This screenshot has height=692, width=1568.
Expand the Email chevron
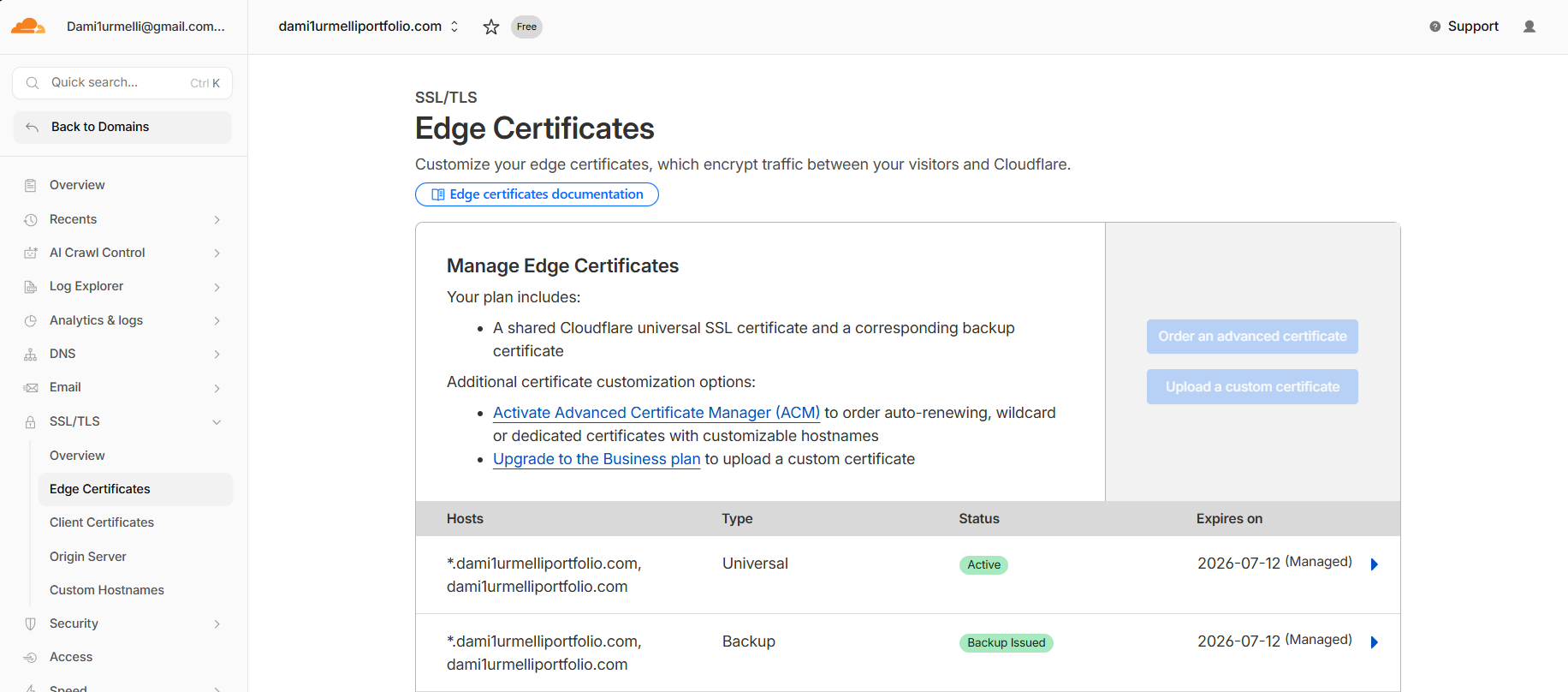(217, 388)
